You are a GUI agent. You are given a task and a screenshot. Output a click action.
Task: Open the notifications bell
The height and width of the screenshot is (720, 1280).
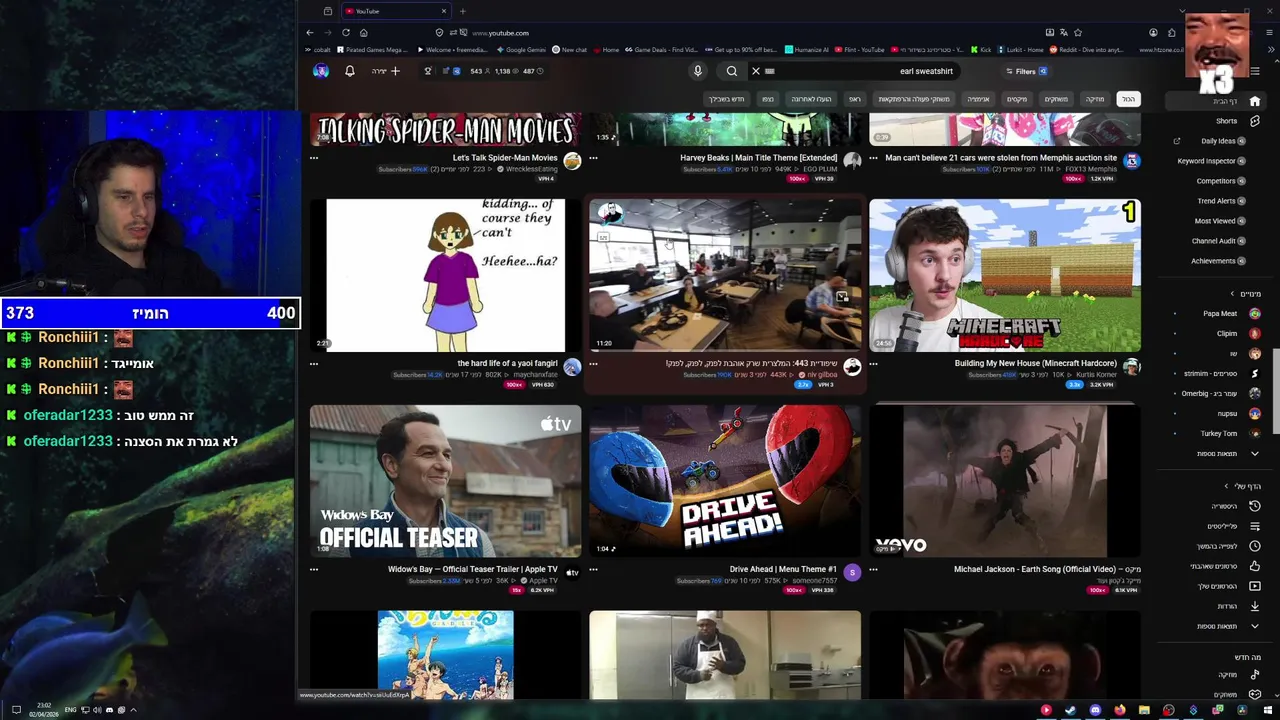point(350,71)
